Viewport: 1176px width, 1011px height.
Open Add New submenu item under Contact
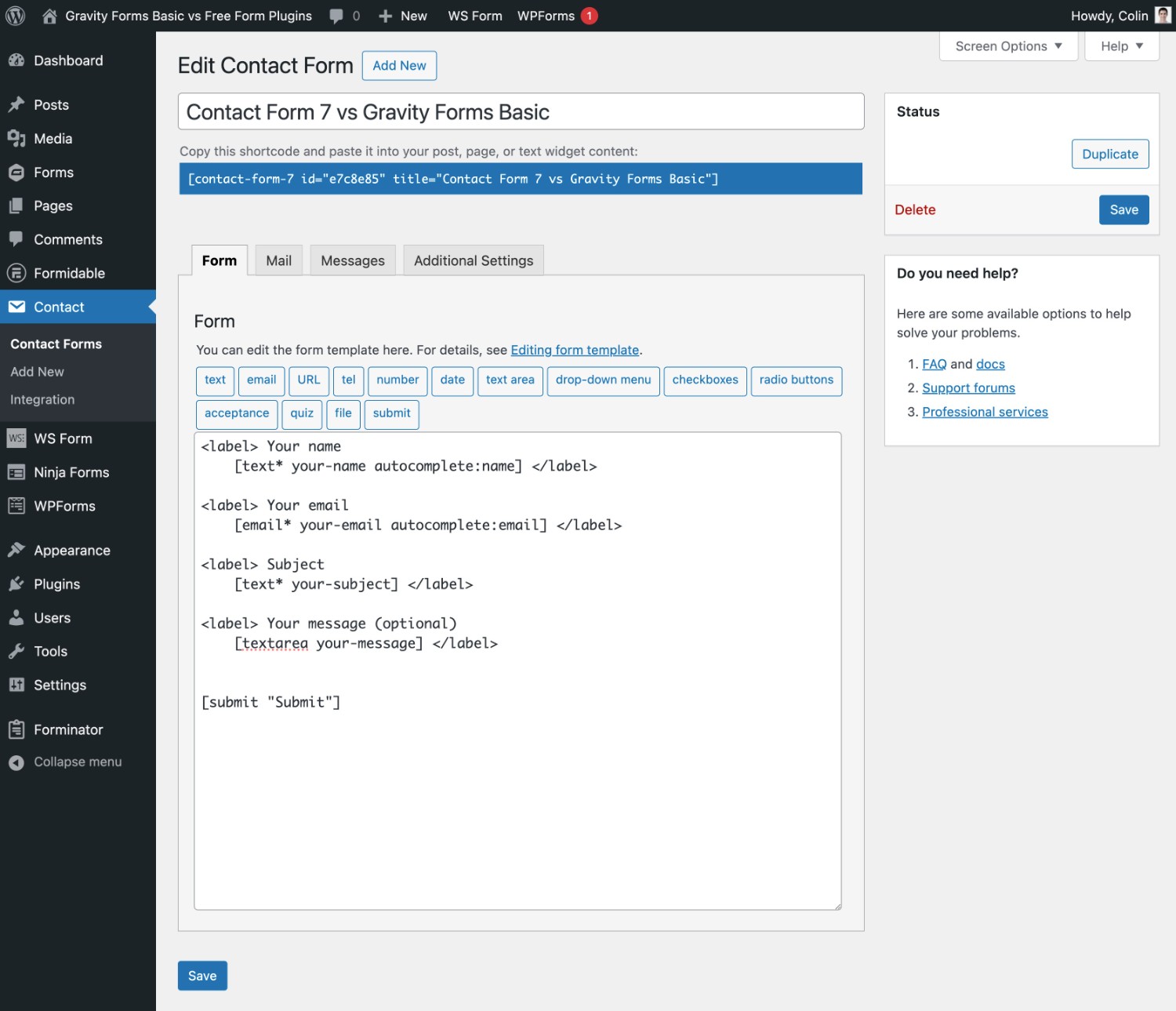click(37, 372)
